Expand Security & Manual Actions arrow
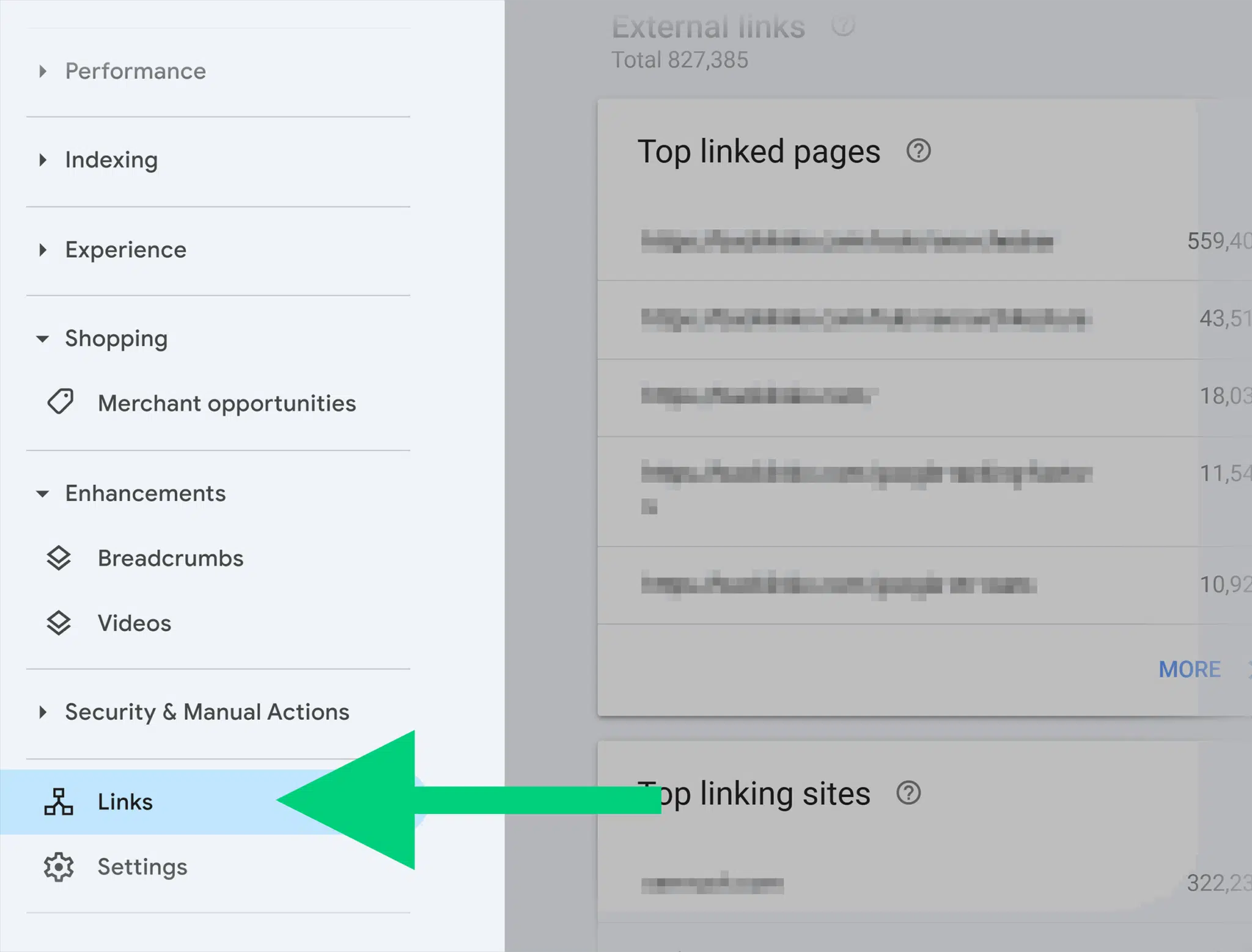Screen dimensions: 1252x952 pyautogui.click(x=43, y=712)
